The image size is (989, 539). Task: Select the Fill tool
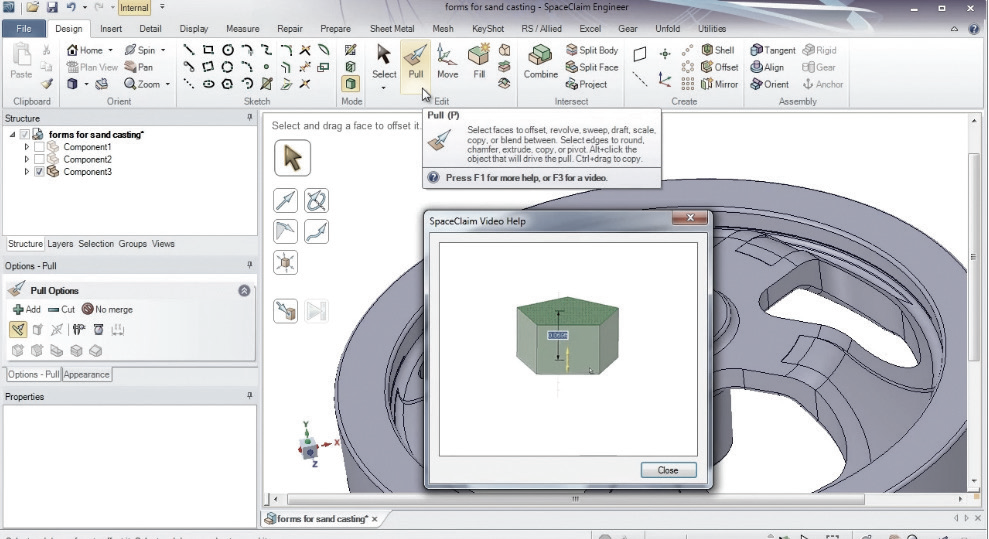pyautogui.click(x=479, y=62)
